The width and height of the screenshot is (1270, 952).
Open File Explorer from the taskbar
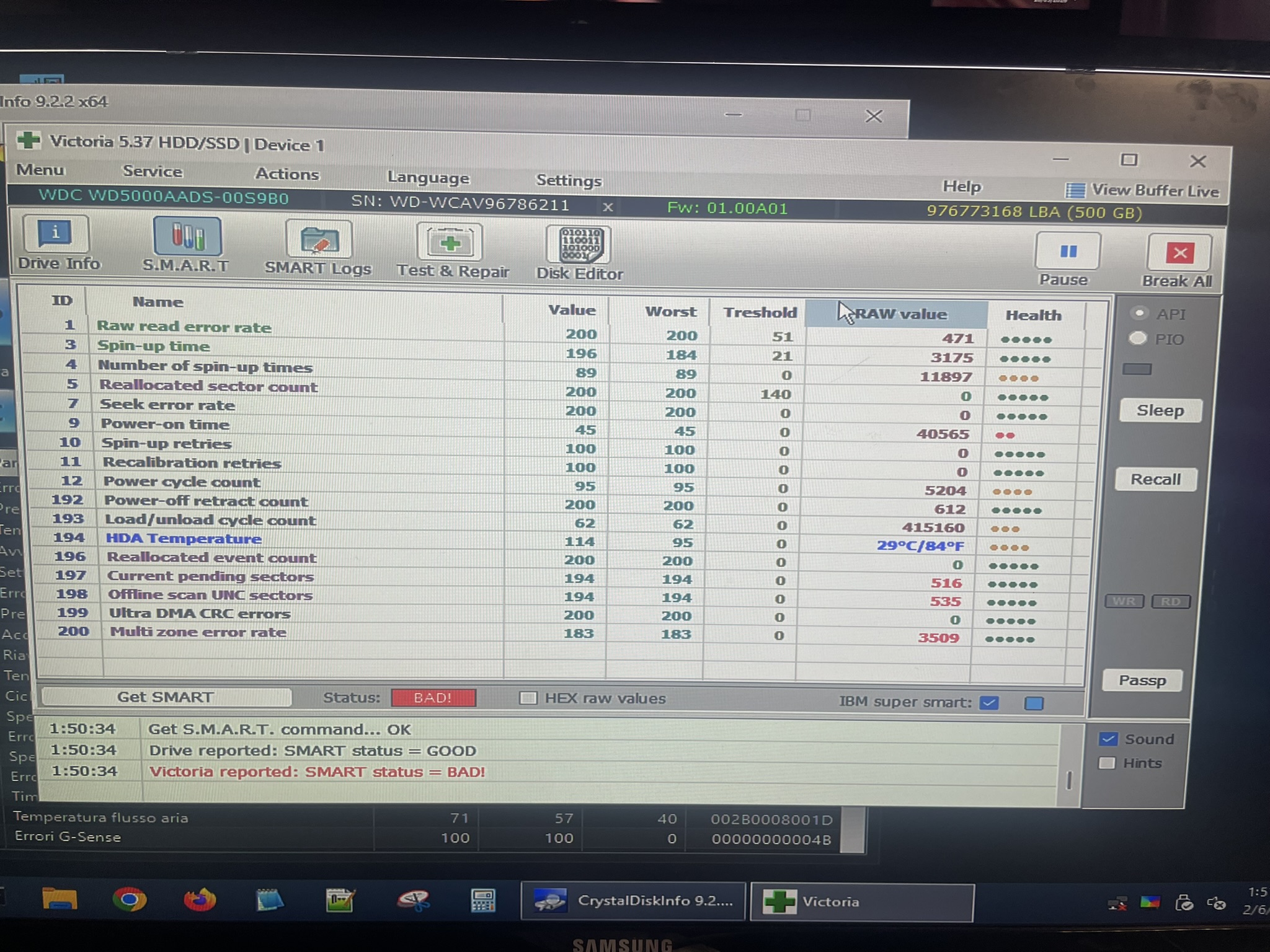pyautogui.click(x=60, y=899)
